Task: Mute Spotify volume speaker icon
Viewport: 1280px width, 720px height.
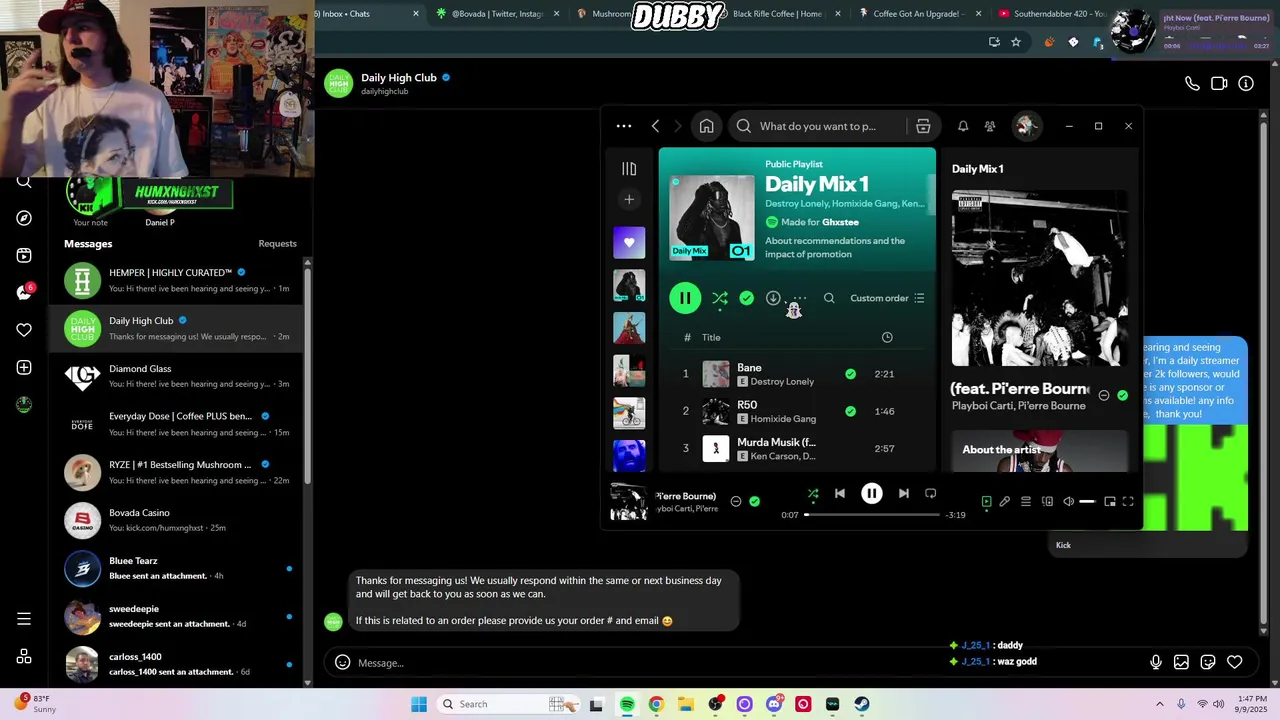Action: click(x=1068, y=502)
